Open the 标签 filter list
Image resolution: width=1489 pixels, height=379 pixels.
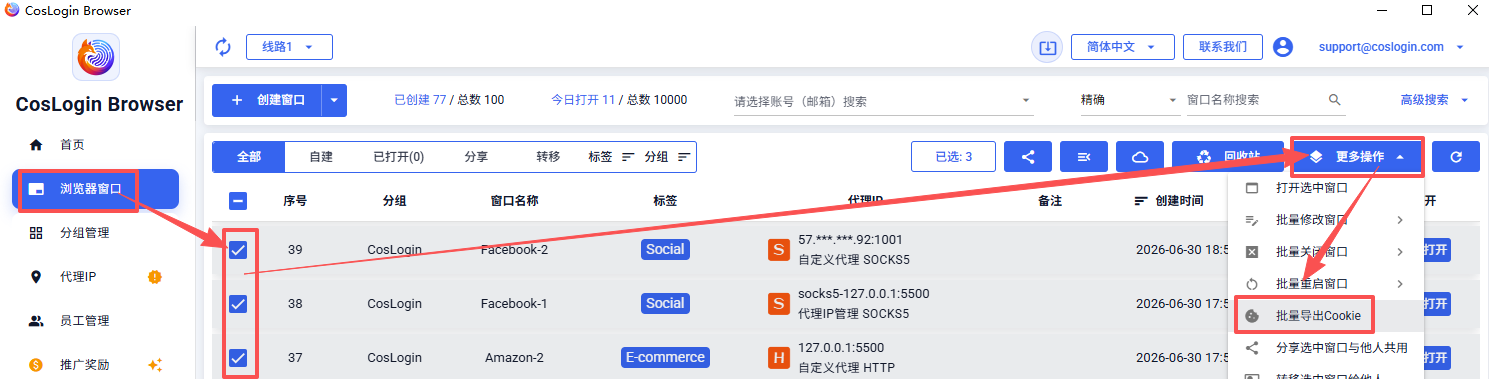(611, 157)
